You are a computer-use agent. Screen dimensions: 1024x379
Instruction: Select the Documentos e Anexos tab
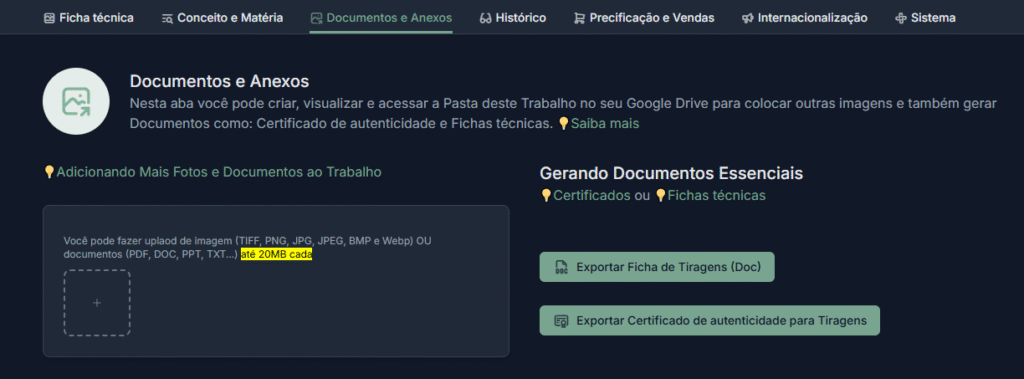(381, 18)
